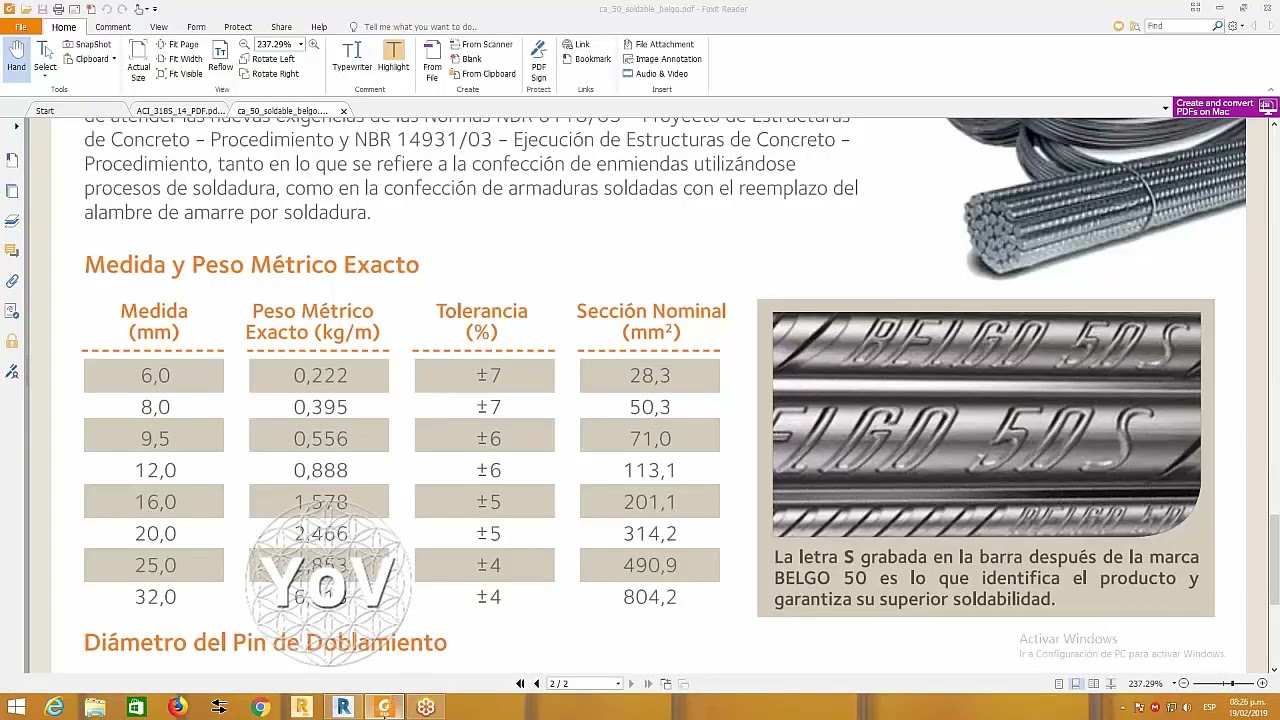Rotate the page left
This screenshot has width=1280, height=720.
(266, 59)
